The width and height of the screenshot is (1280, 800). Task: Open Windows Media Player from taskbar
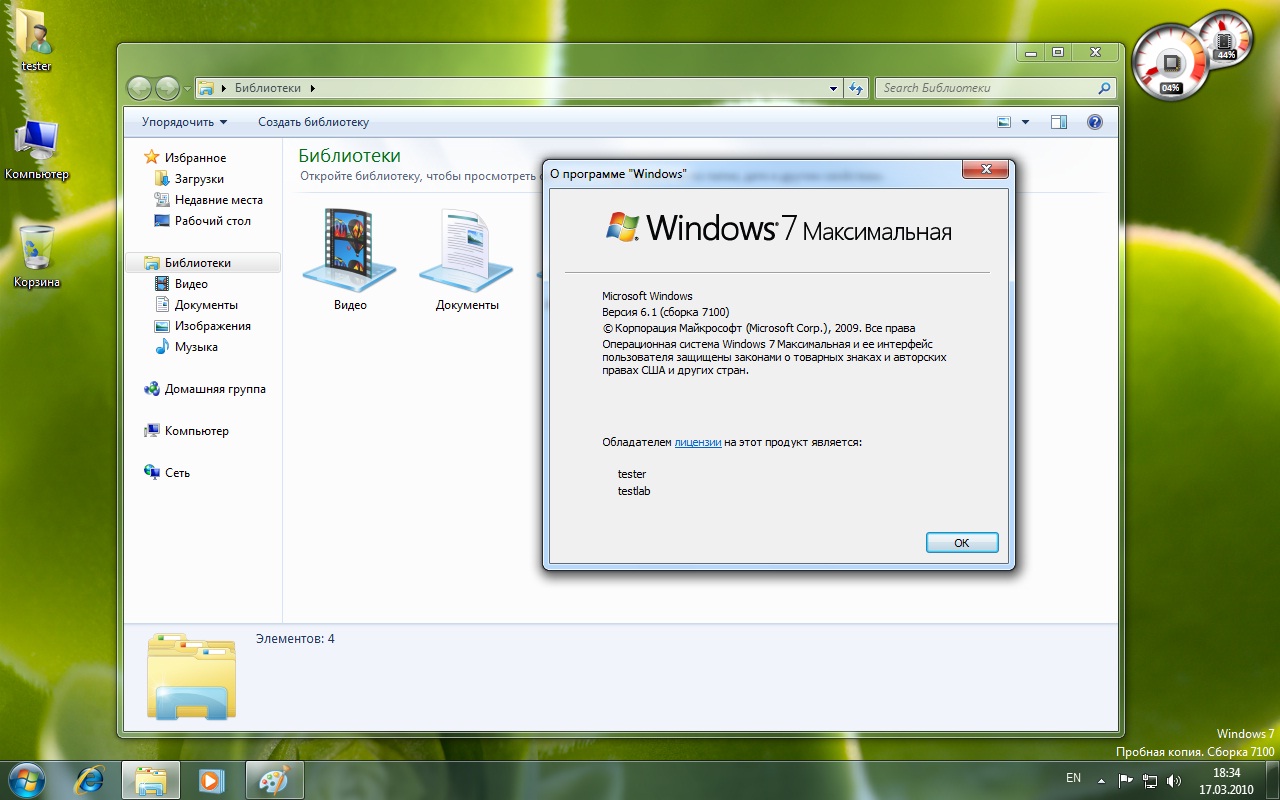click(211, 780)
